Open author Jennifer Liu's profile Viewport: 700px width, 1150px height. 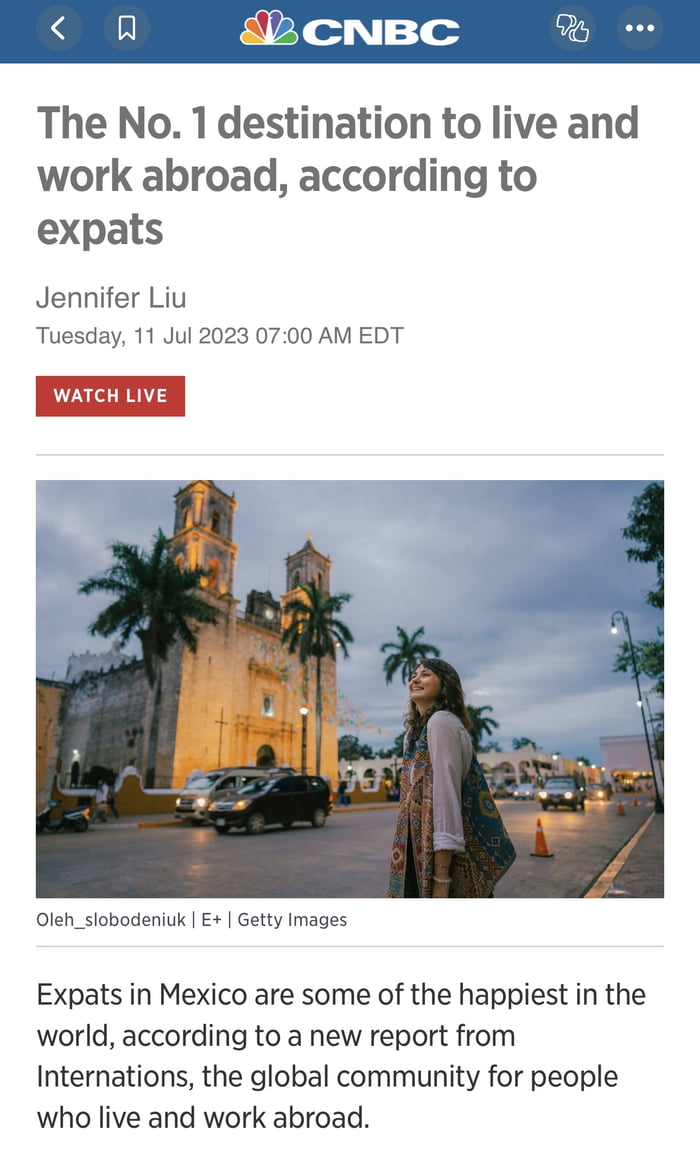pos(111,298)
